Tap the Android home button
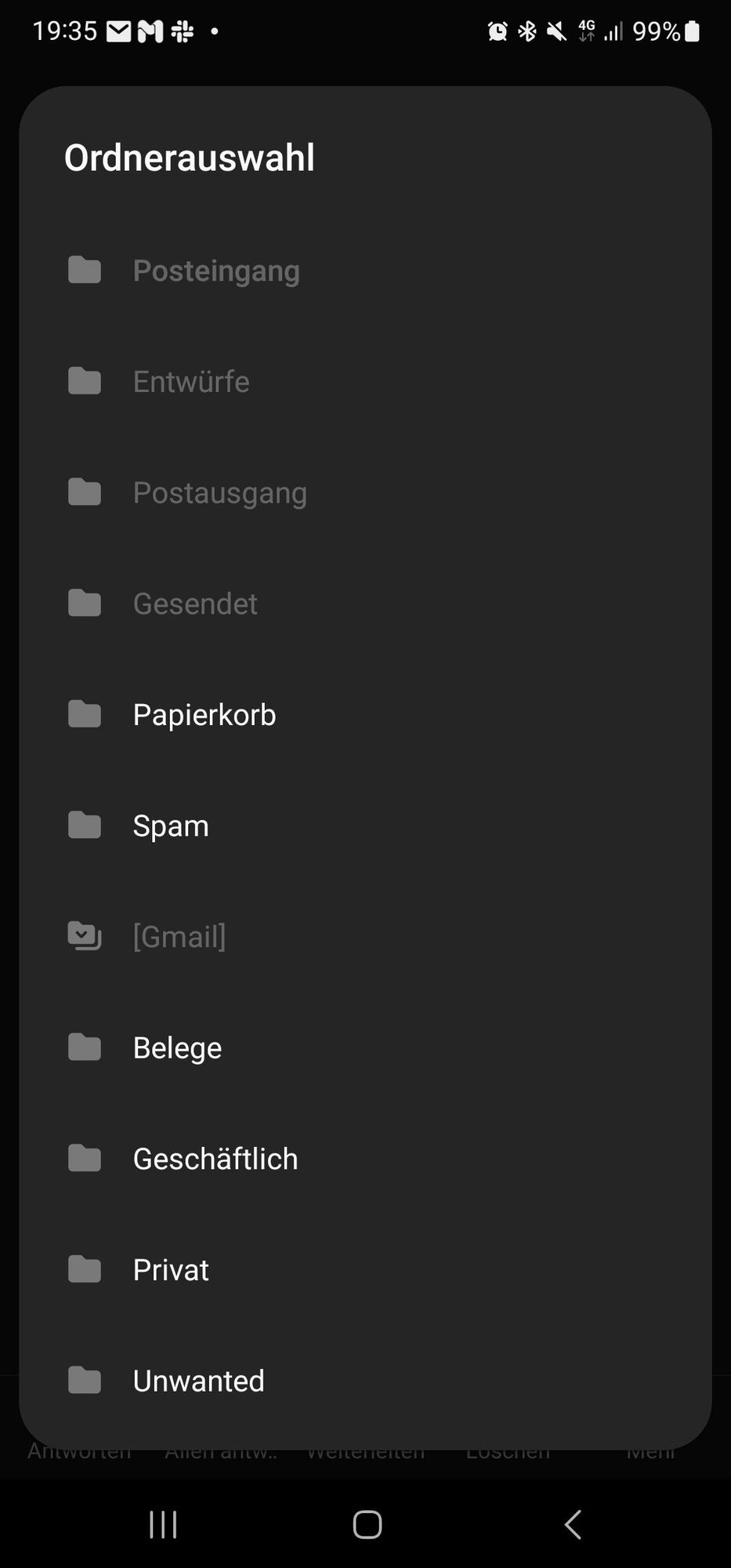Image resolution: width=731 pixels, height=1568 pixels. [367, 1525]
